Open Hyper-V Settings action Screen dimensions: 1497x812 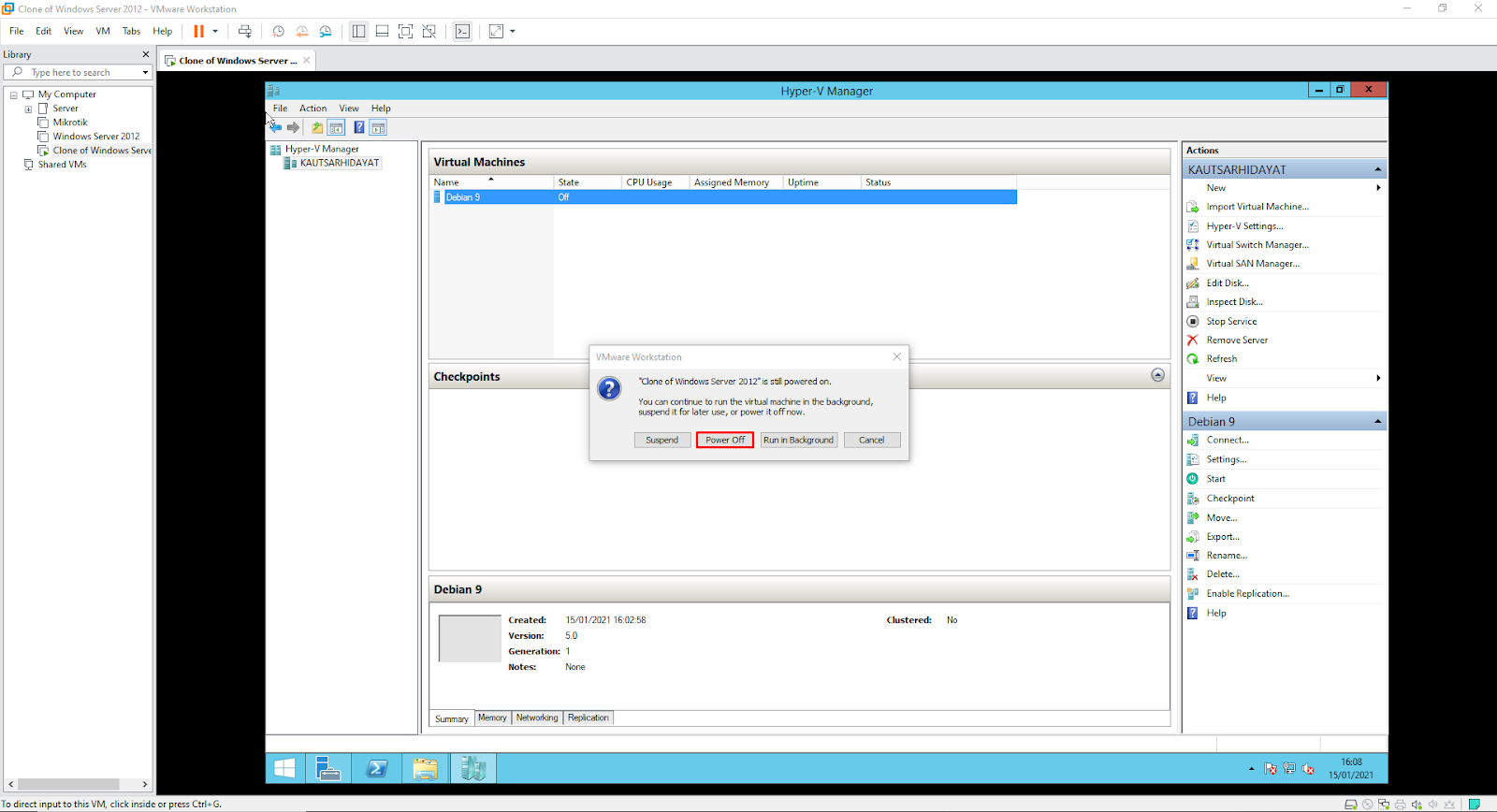(x=1244, y=226)
